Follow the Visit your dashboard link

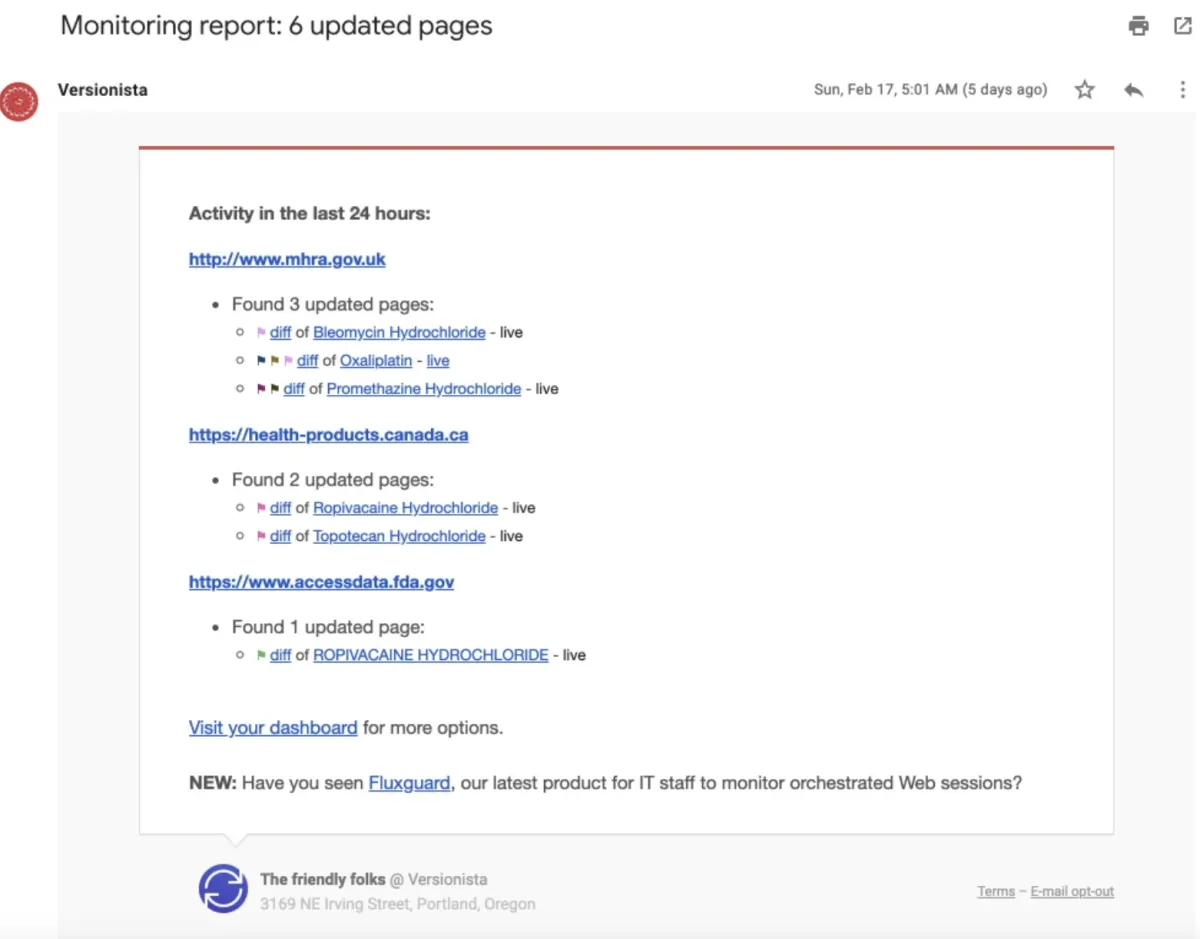[273, 727]
